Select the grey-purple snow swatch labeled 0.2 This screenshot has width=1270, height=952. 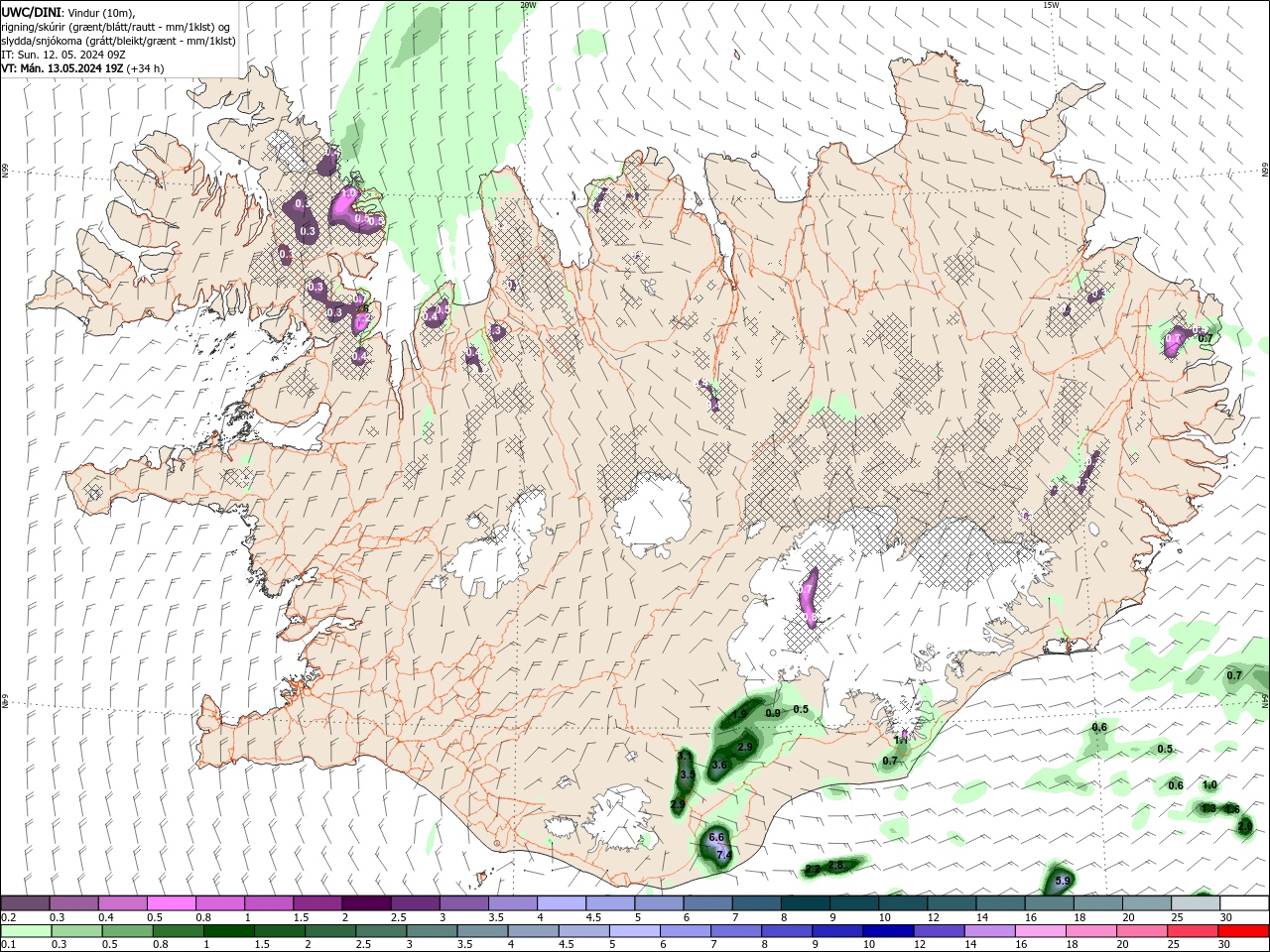pyautogui.click(x=25, y=902)
